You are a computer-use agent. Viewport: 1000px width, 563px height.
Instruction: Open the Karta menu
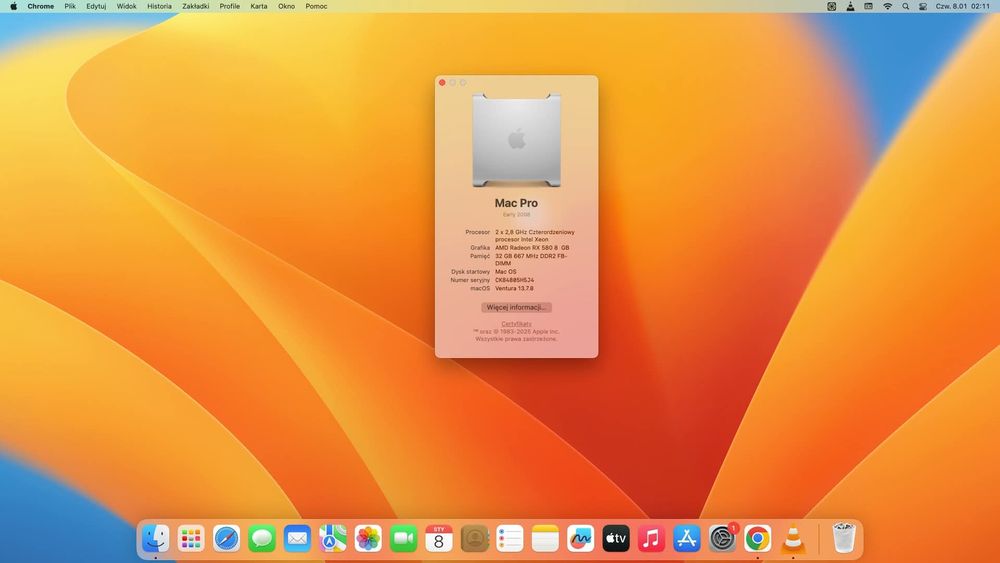pyautogui.click(x=259, y=6)
